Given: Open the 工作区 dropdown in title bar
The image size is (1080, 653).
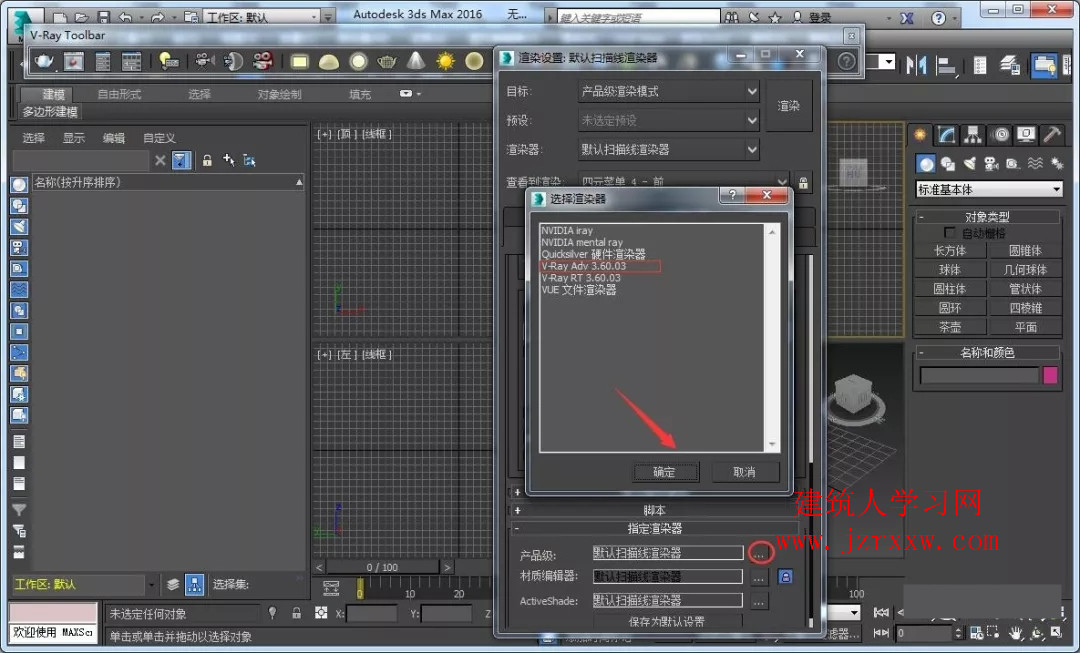Looking at the screenshot, I should [261, 17].
